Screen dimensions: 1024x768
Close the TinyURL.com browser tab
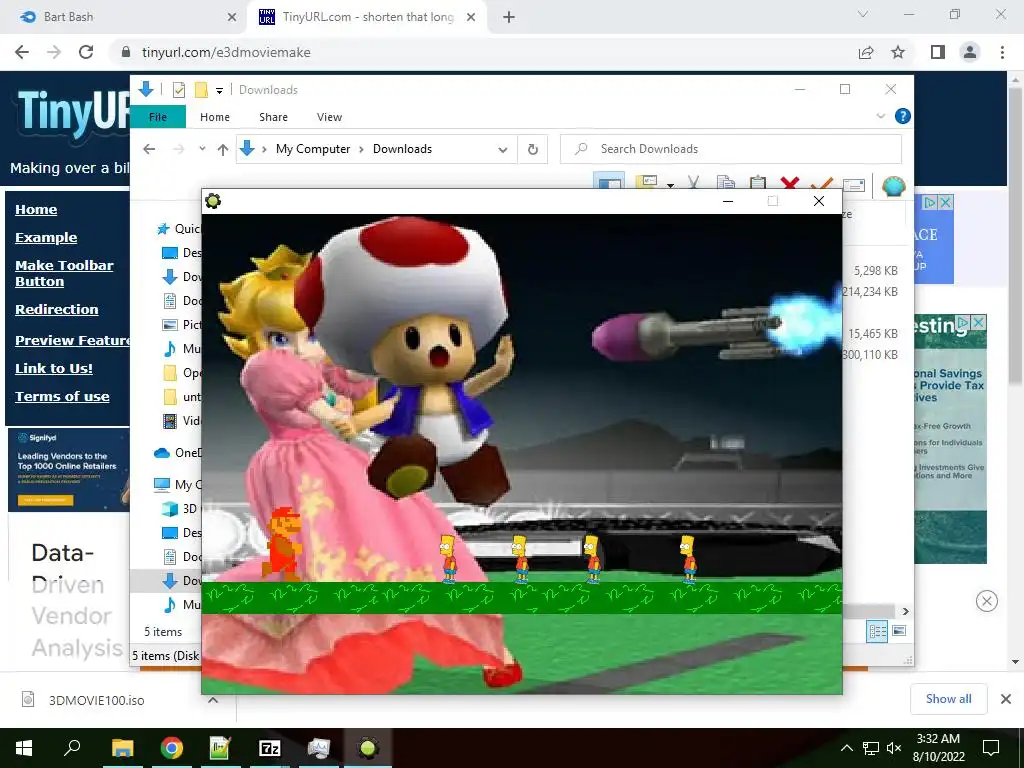tap(471, 17)
